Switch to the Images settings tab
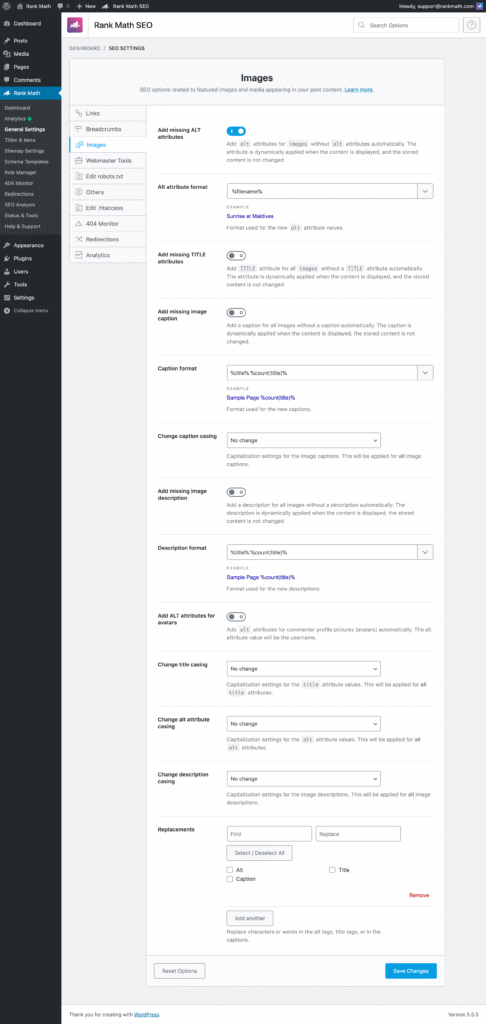 108,144
